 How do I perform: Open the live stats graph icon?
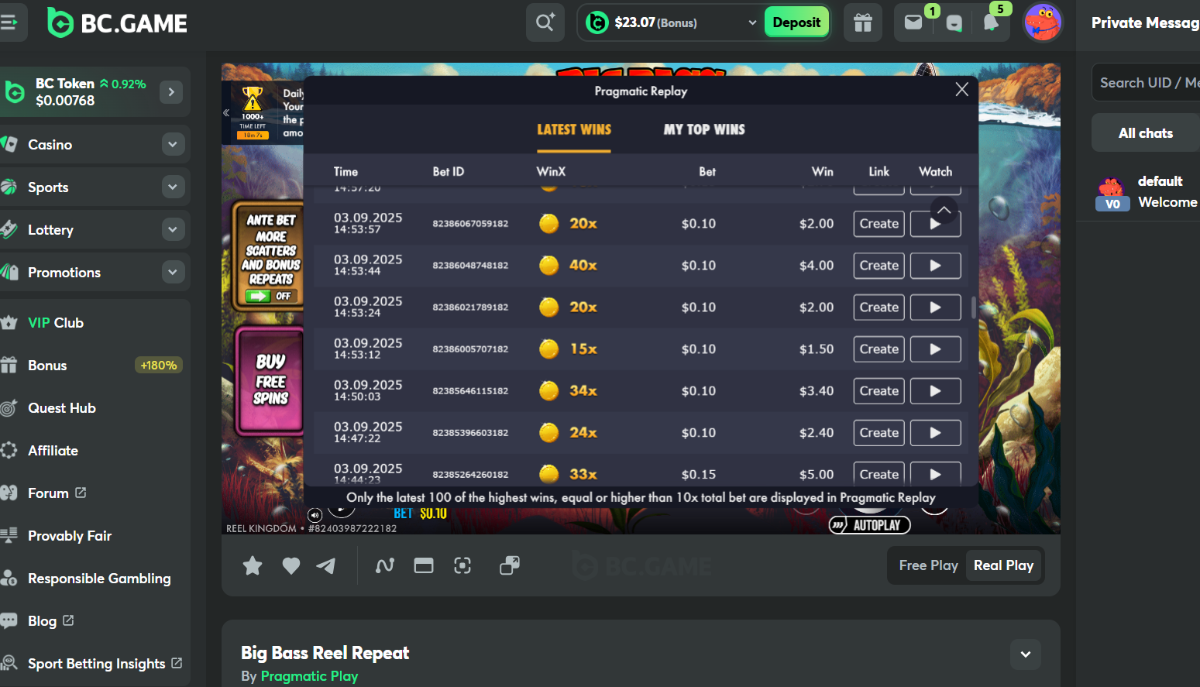pyautogui.click(x=385, y=566)
